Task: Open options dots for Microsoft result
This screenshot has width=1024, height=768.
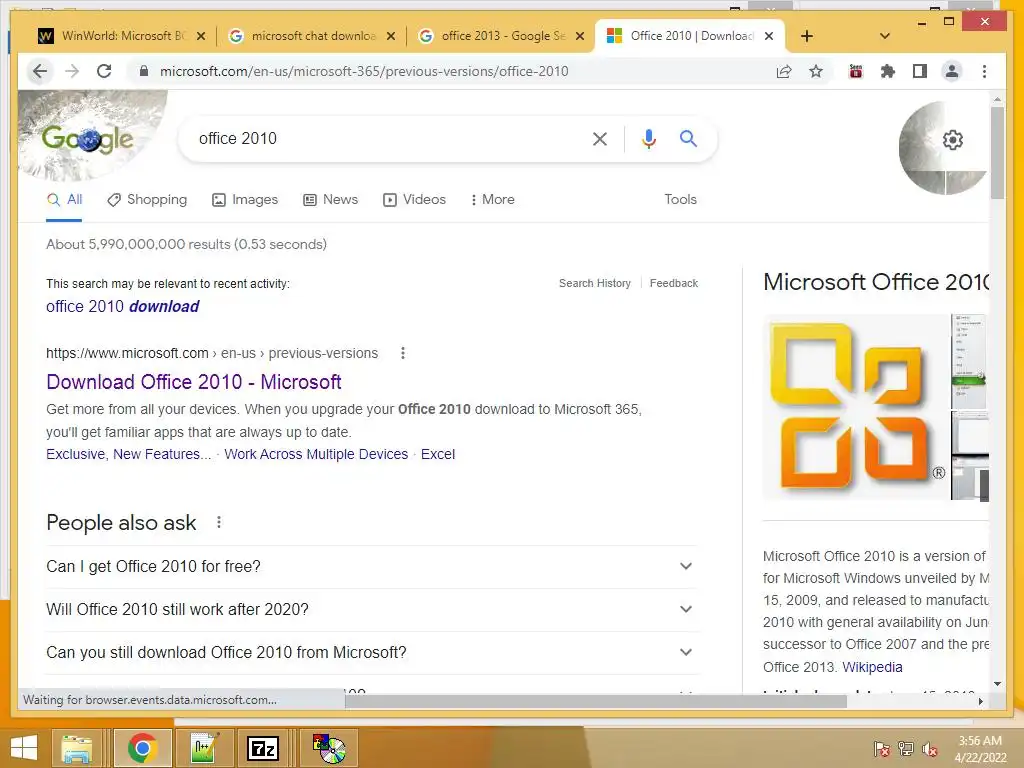Action: click(403, 353)
